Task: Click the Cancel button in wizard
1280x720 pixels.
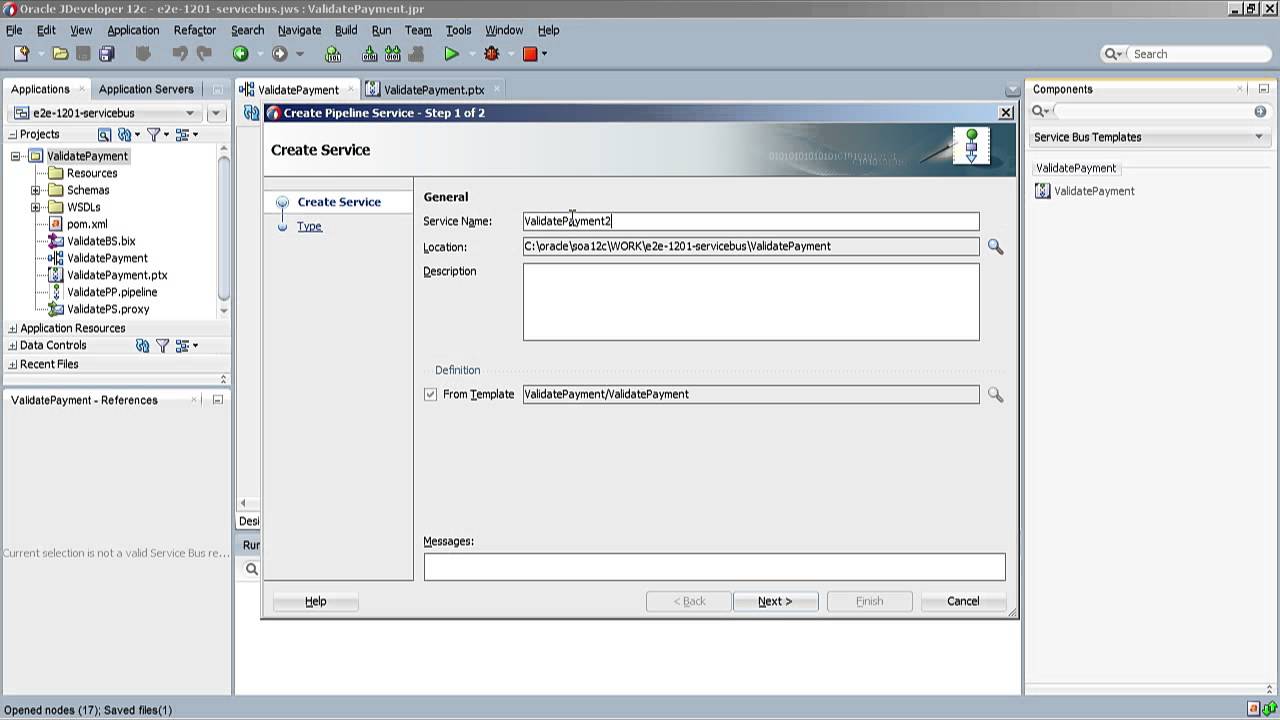Action: point(963,601)
